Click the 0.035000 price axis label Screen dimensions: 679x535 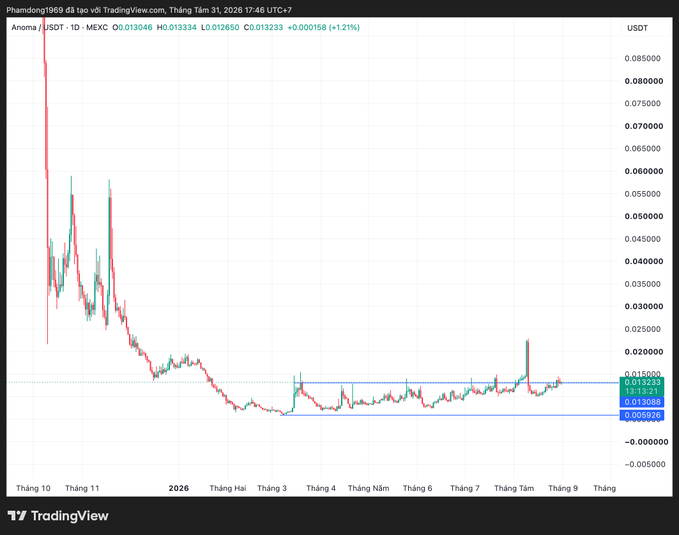643,284
